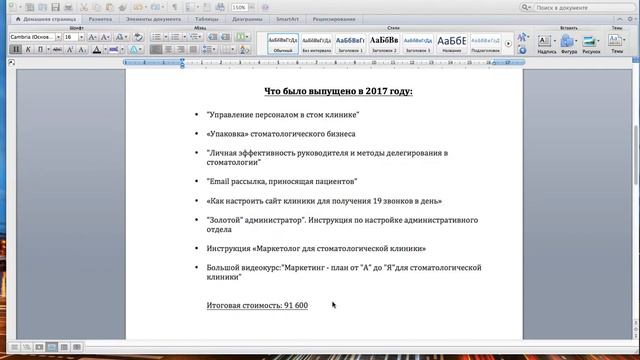Click the increase indent icon

tap(225, 37)
